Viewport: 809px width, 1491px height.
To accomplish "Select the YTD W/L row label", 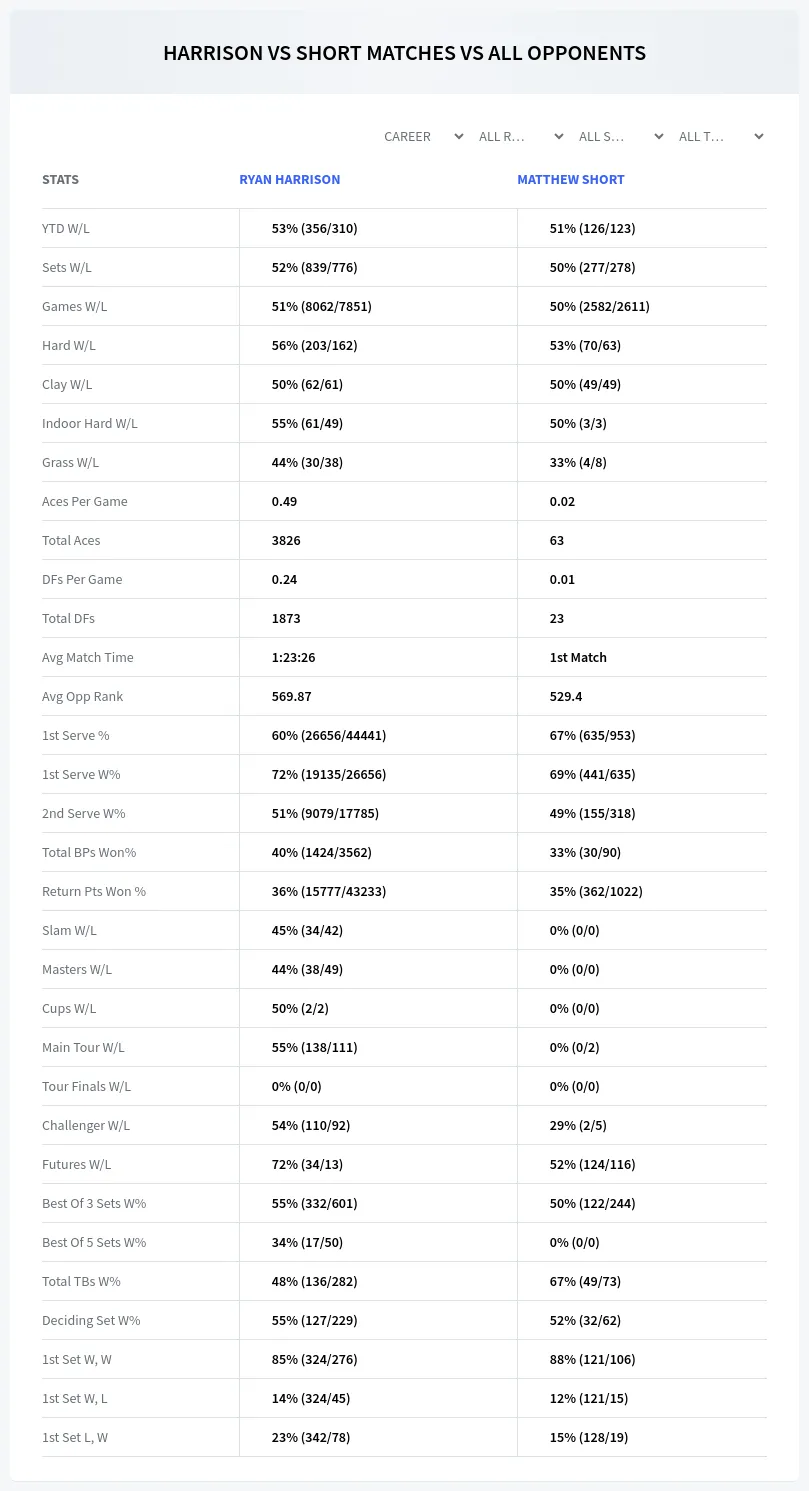I will coord(66,228).
